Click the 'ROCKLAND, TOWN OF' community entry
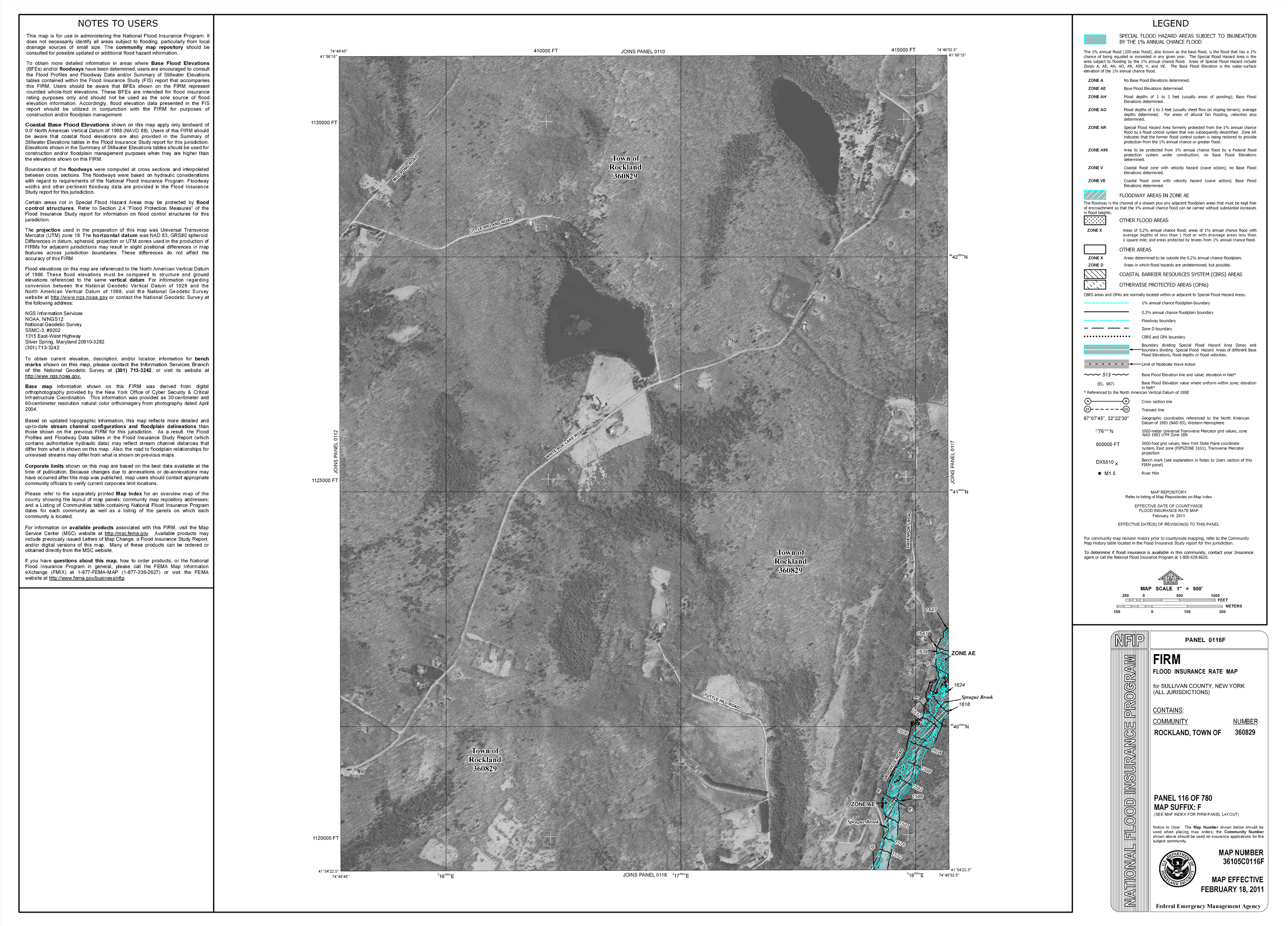The image size is (1288, 926). click(1187, 733)
